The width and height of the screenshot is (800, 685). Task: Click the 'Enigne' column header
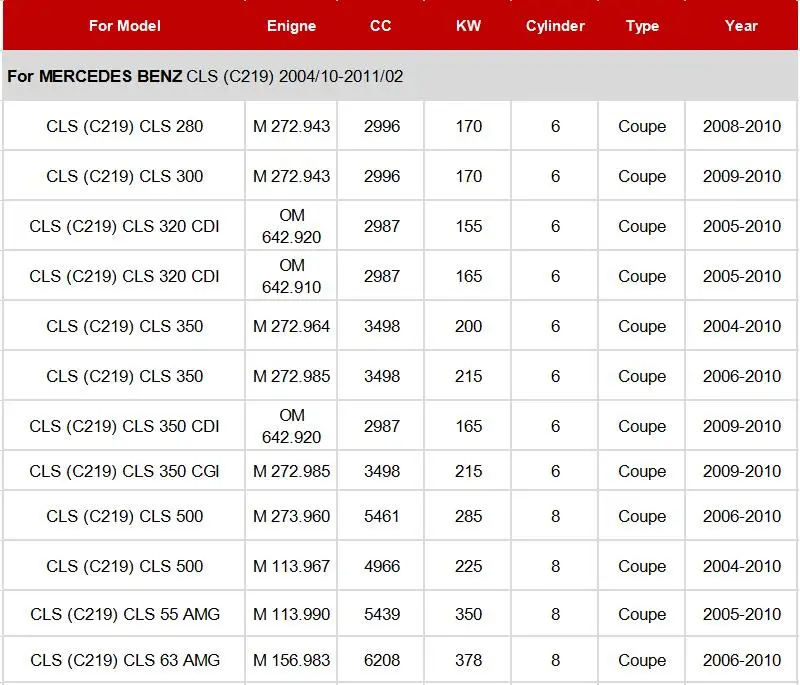pos(291,26)
